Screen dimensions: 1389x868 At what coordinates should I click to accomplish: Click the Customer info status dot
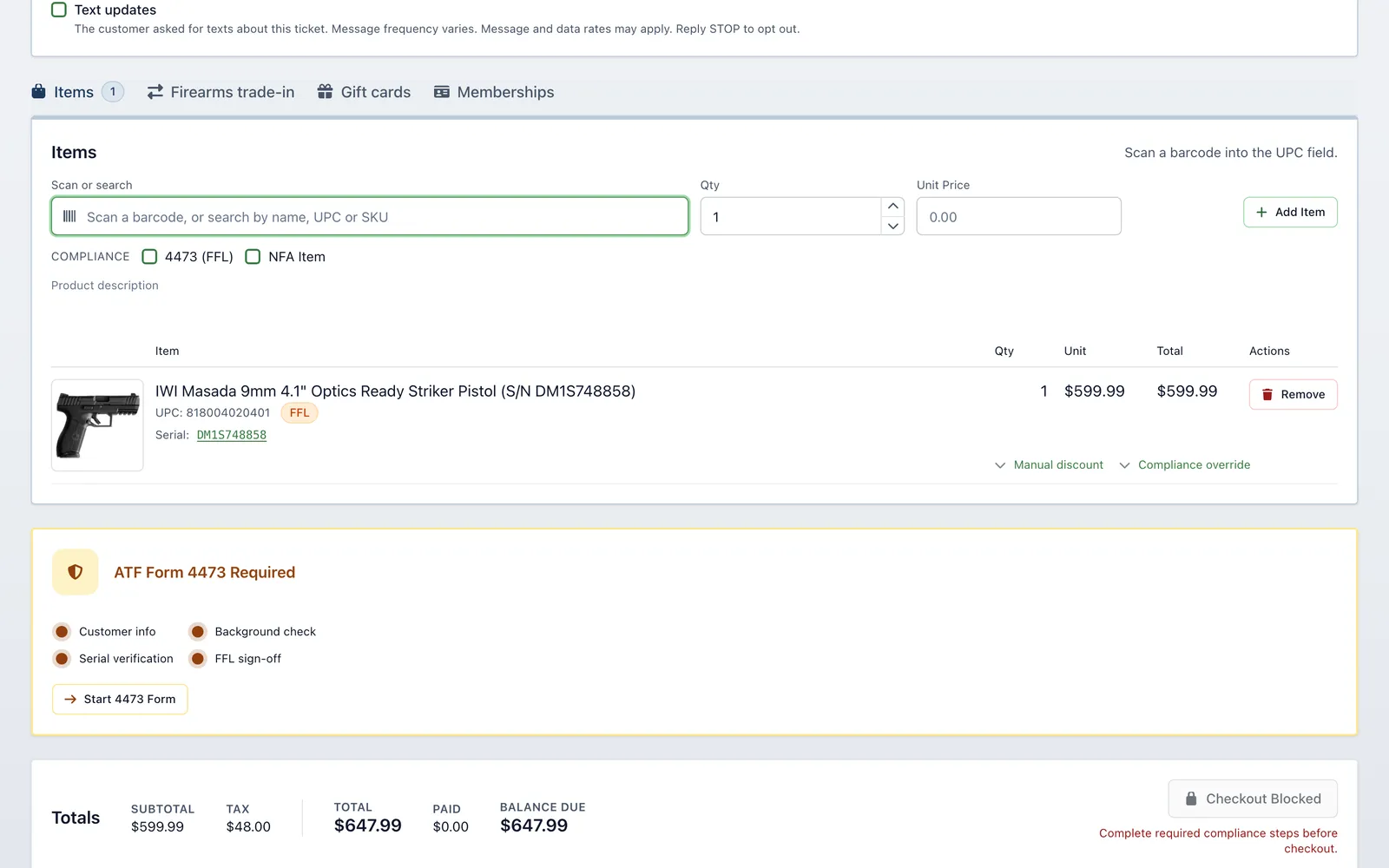[62, 632]
